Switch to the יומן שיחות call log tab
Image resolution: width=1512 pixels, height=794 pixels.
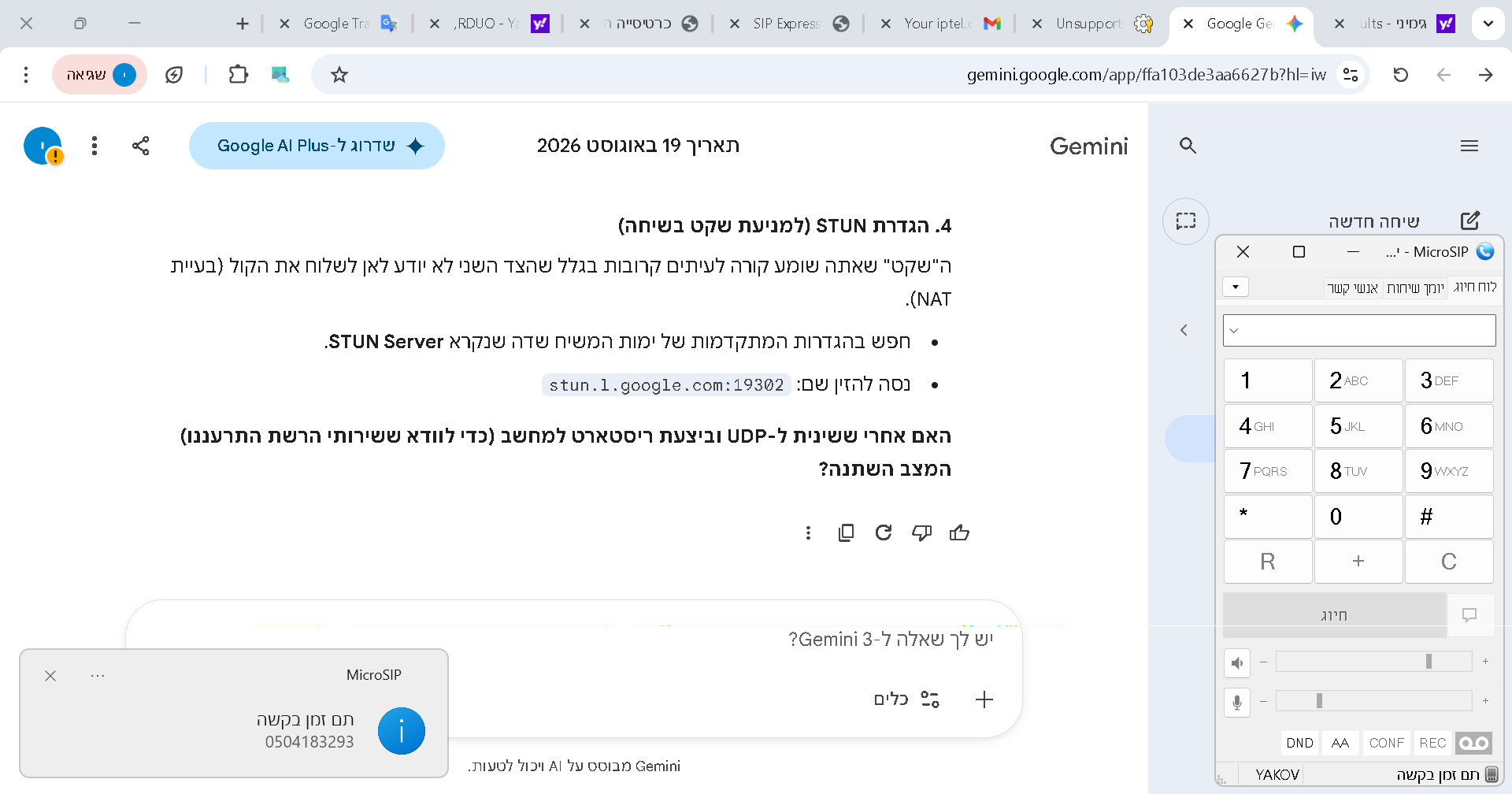[x=1415, y=288]
